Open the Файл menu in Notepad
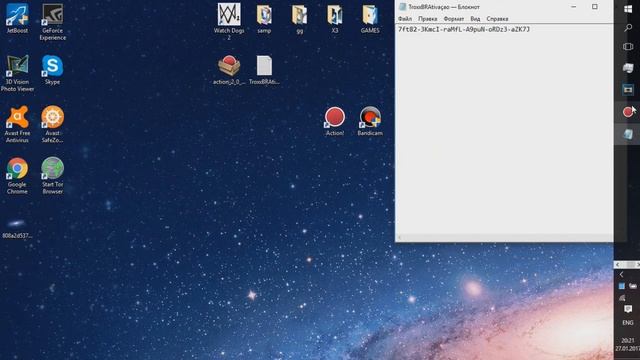This screenshot has width=640, height=360. [x=405, y=19]
